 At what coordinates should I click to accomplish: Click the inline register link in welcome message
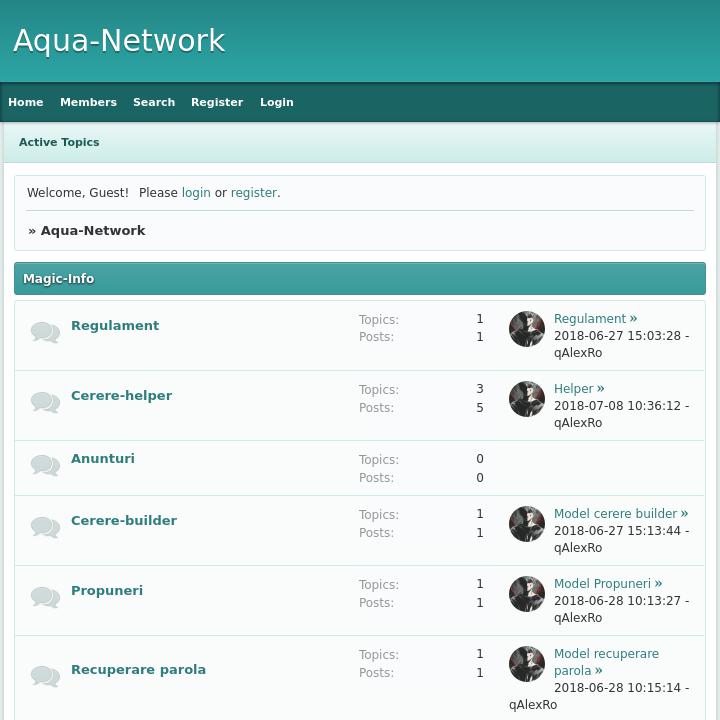click(x=253, y=193)
